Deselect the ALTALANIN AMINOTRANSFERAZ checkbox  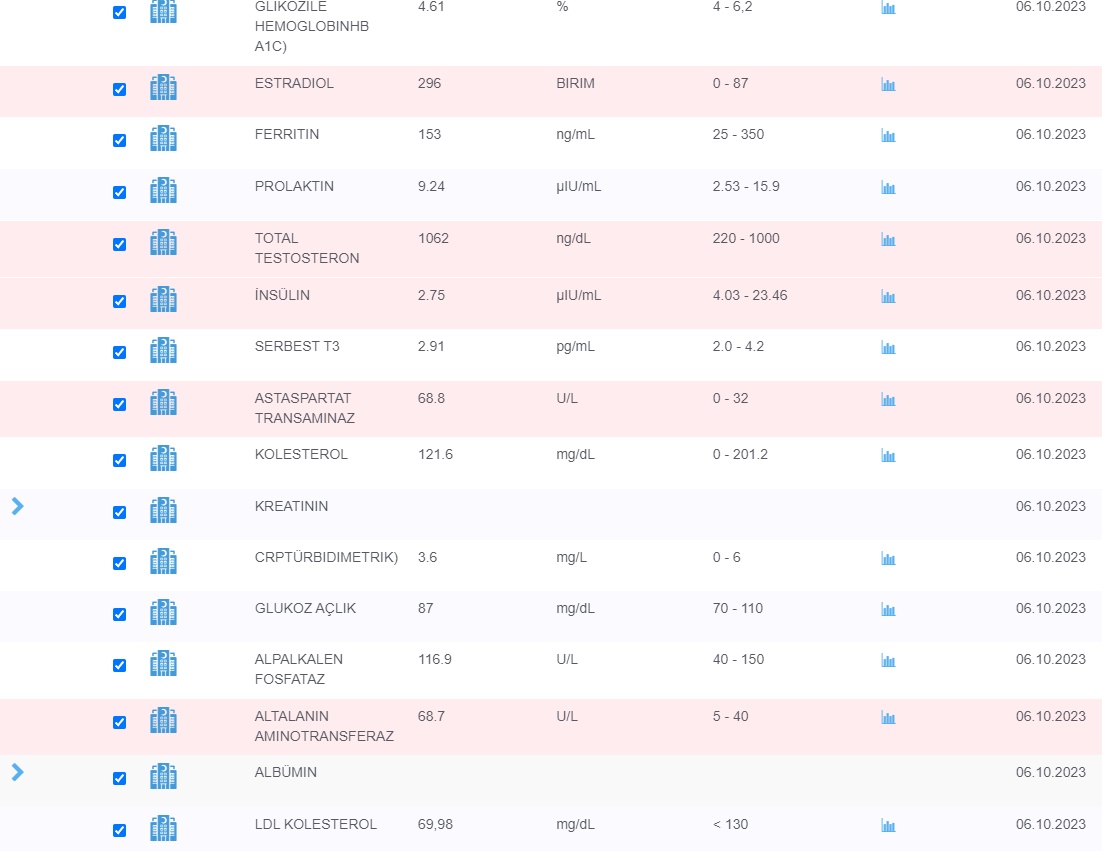point(120,723)
